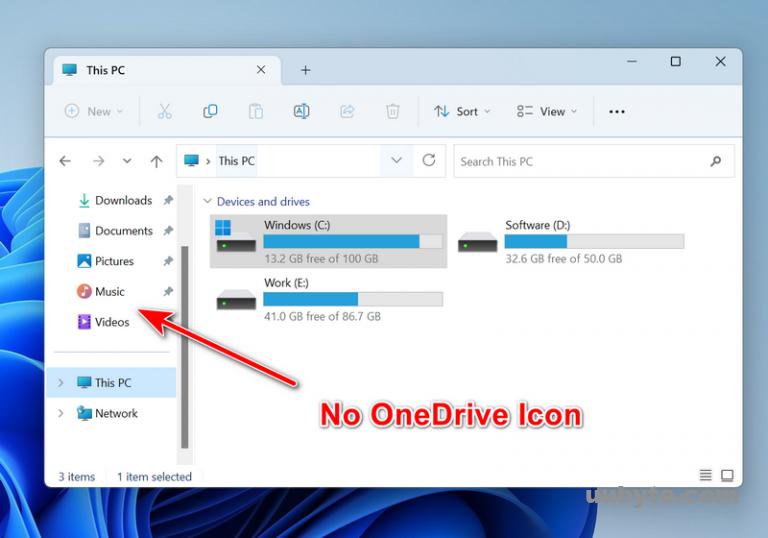Click the Copy icon in toolbar

210,111
